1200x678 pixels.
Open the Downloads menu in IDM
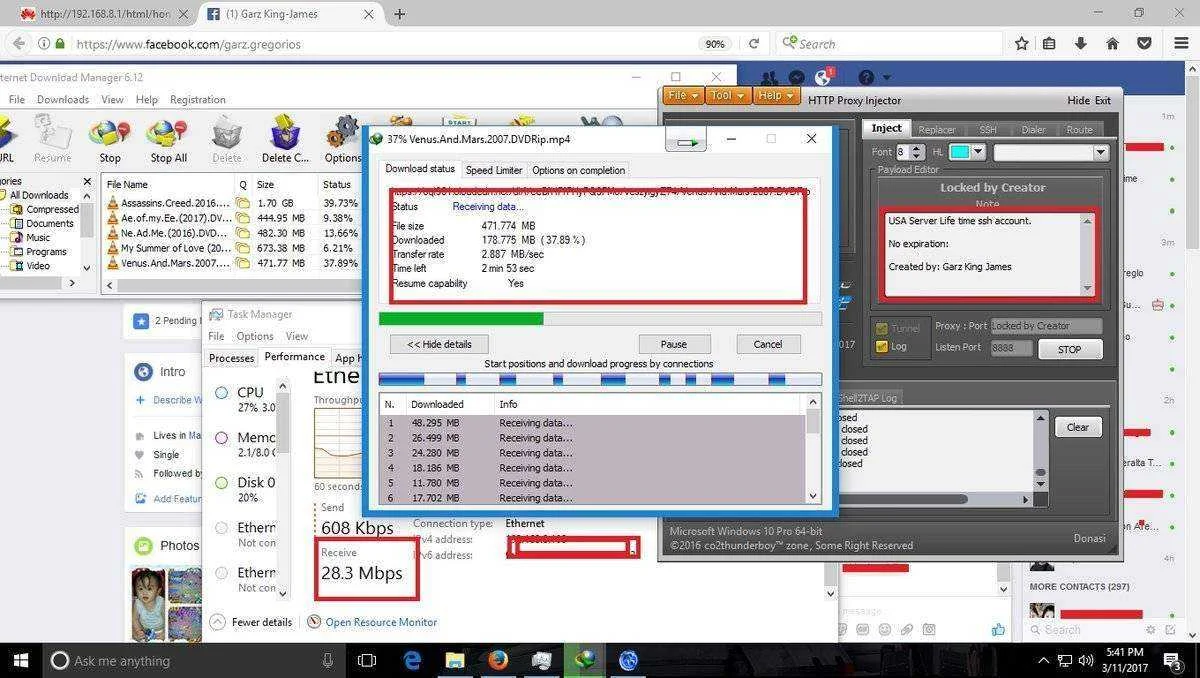[63, 100]
